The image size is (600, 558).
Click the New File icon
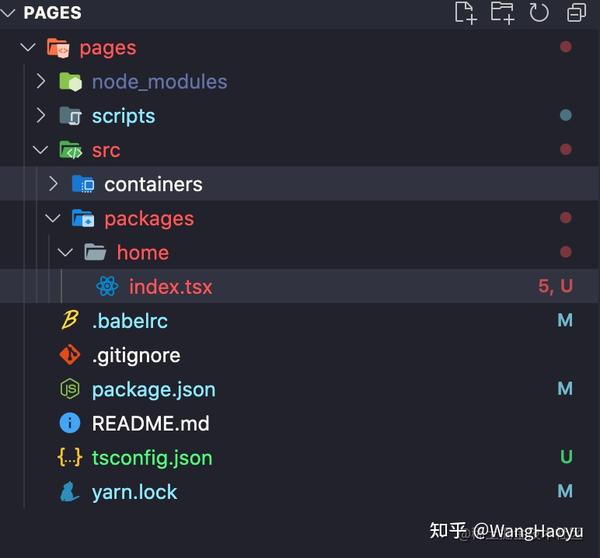pos(466,13)
